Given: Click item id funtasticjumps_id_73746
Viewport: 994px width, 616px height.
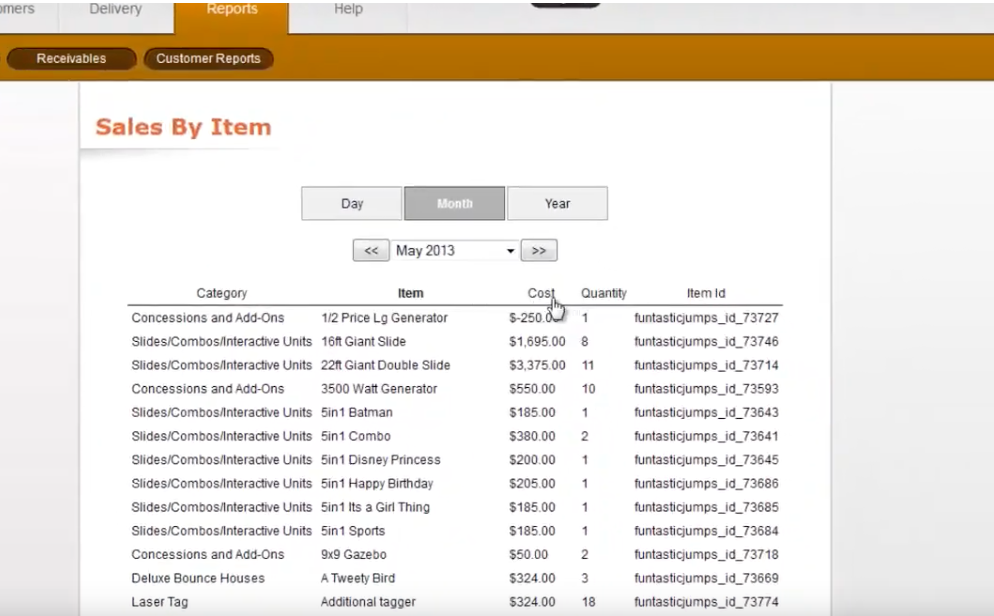Looking at the screenshot, I should 706,342.
